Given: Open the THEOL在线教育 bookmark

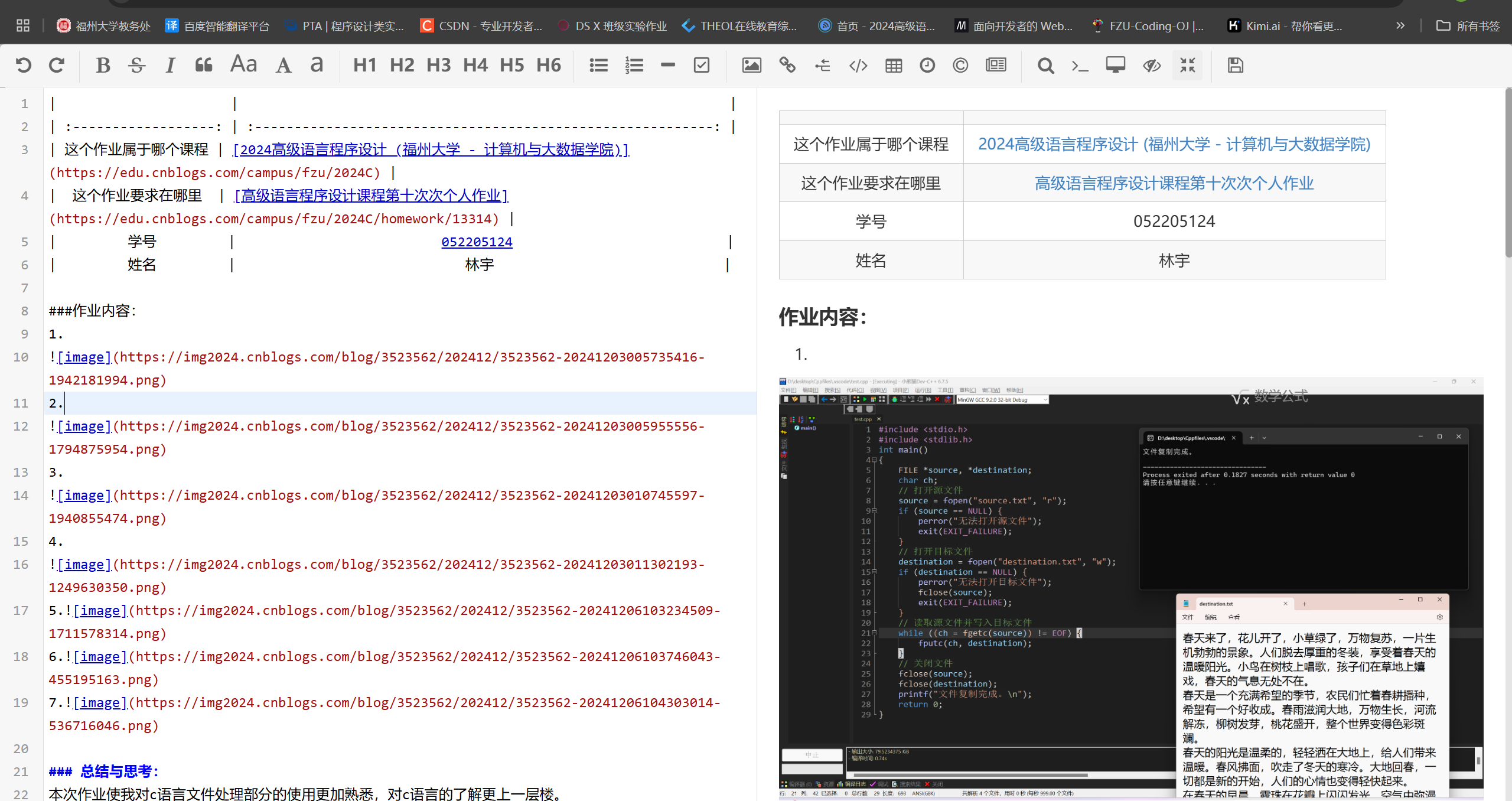Looking at the screenshot, I should (739, 26).
